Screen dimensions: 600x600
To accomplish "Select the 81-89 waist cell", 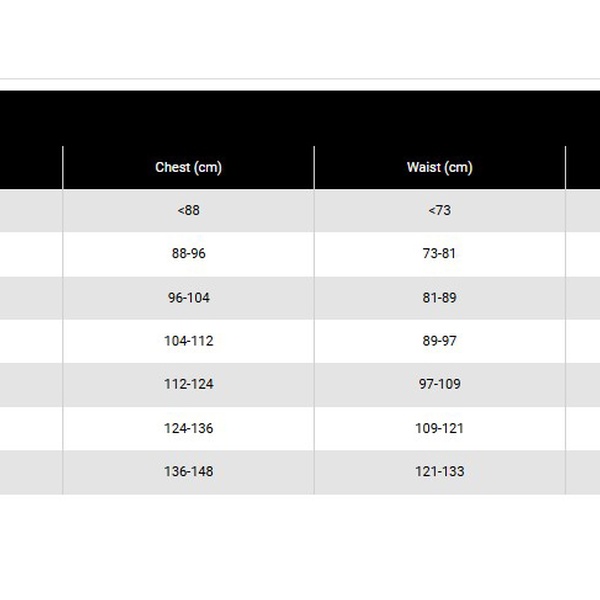I will (x=439, y=297).
